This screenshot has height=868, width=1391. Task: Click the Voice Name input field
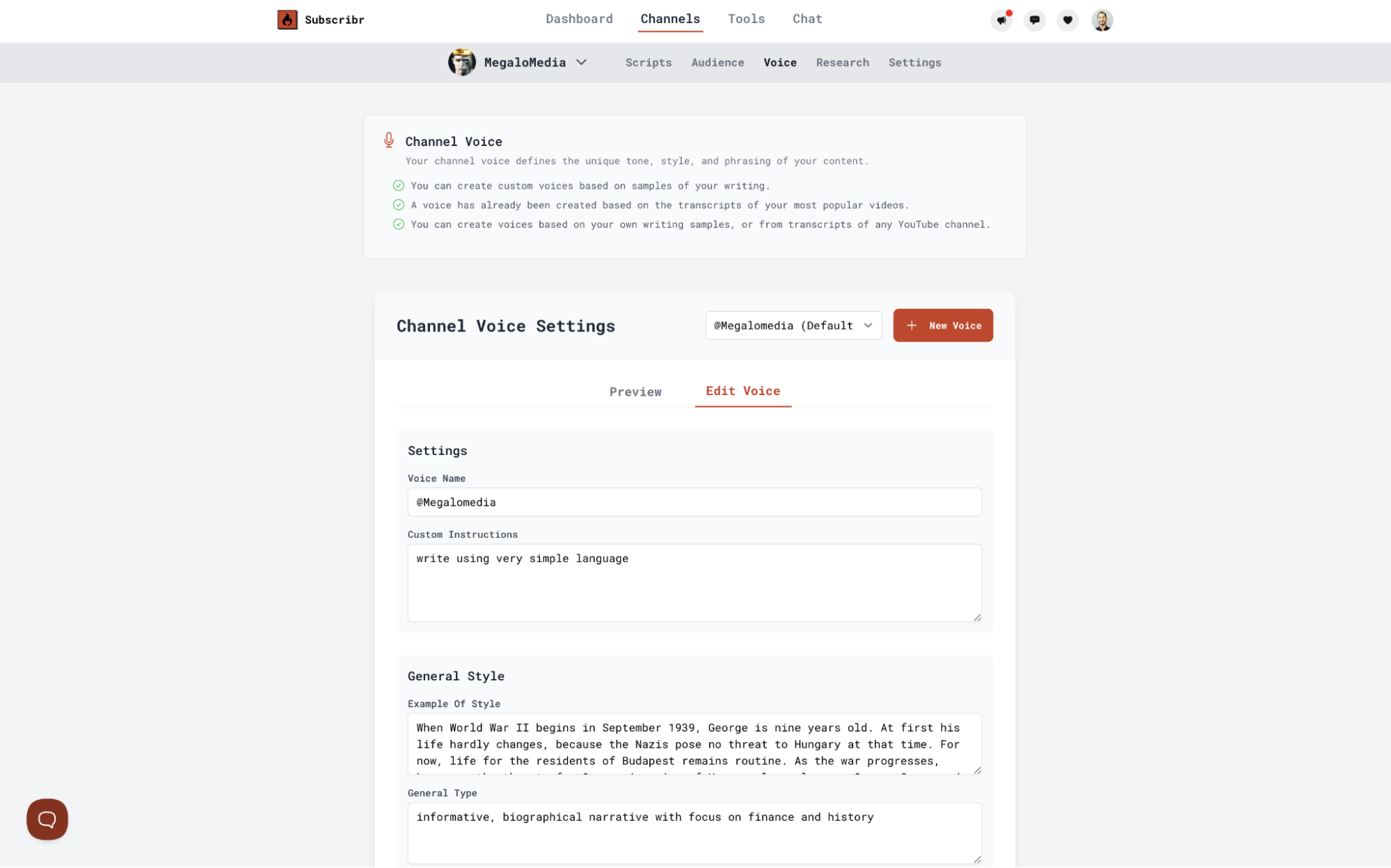point(694,501)
